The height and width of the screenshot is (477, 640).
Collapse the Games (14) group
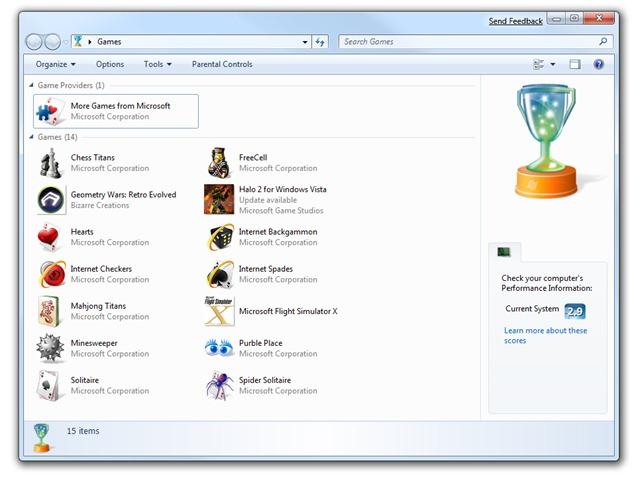click(31, 137)
